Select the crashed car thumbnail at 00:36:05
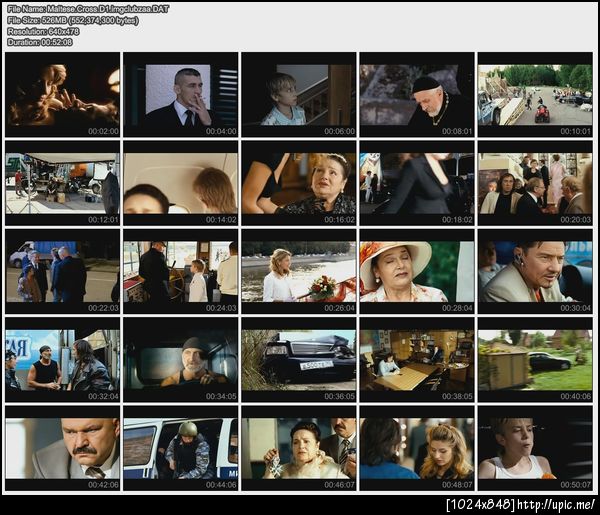This screenshot has height=515, width=600. [x=299, y=360]
